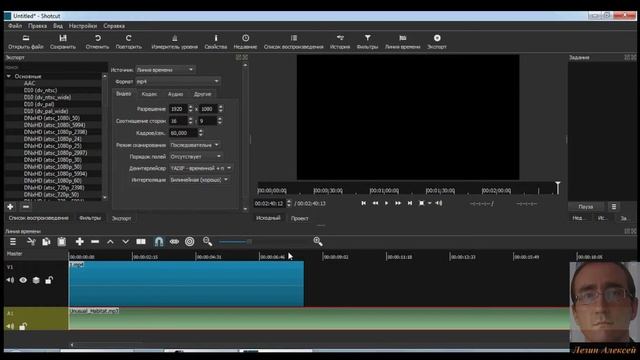Open the interpolation dropdown

pos(199,180)
